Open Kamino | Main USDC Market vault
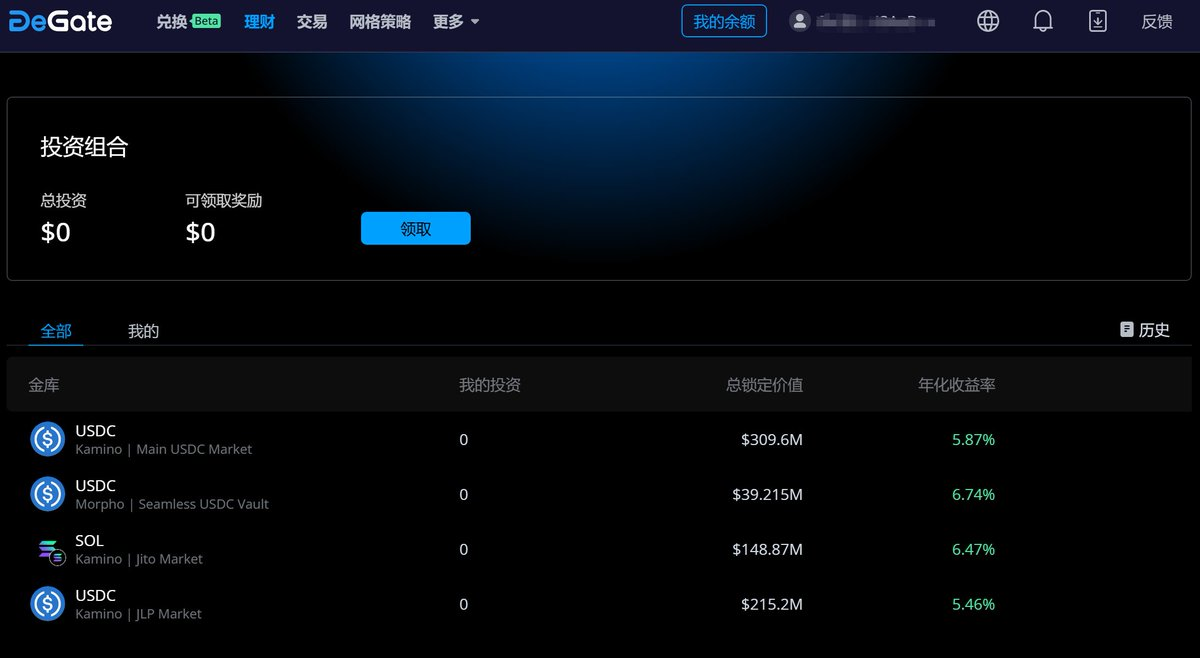 tap(599, 439)
